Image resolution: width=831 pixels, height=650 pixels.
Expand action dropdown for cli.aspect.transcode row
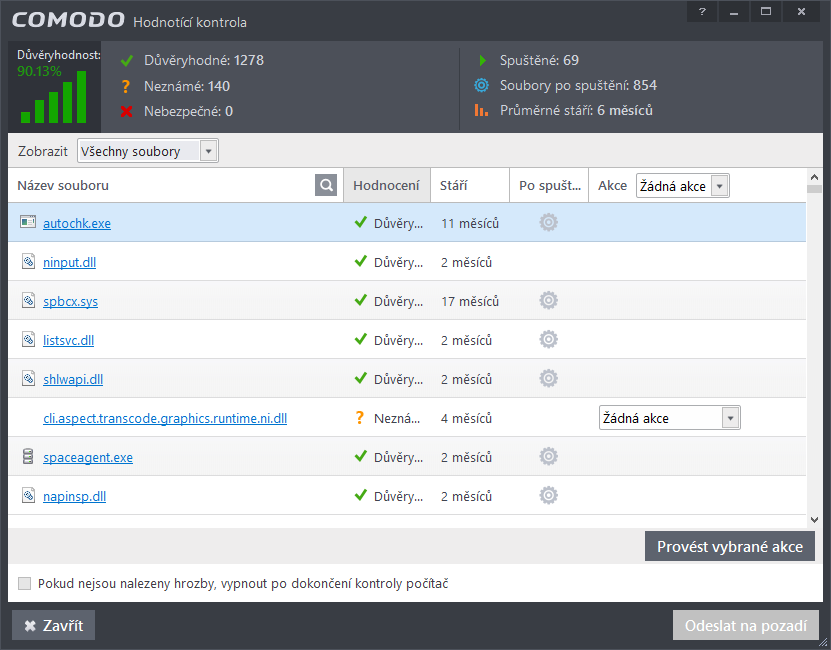pos(730,418)
